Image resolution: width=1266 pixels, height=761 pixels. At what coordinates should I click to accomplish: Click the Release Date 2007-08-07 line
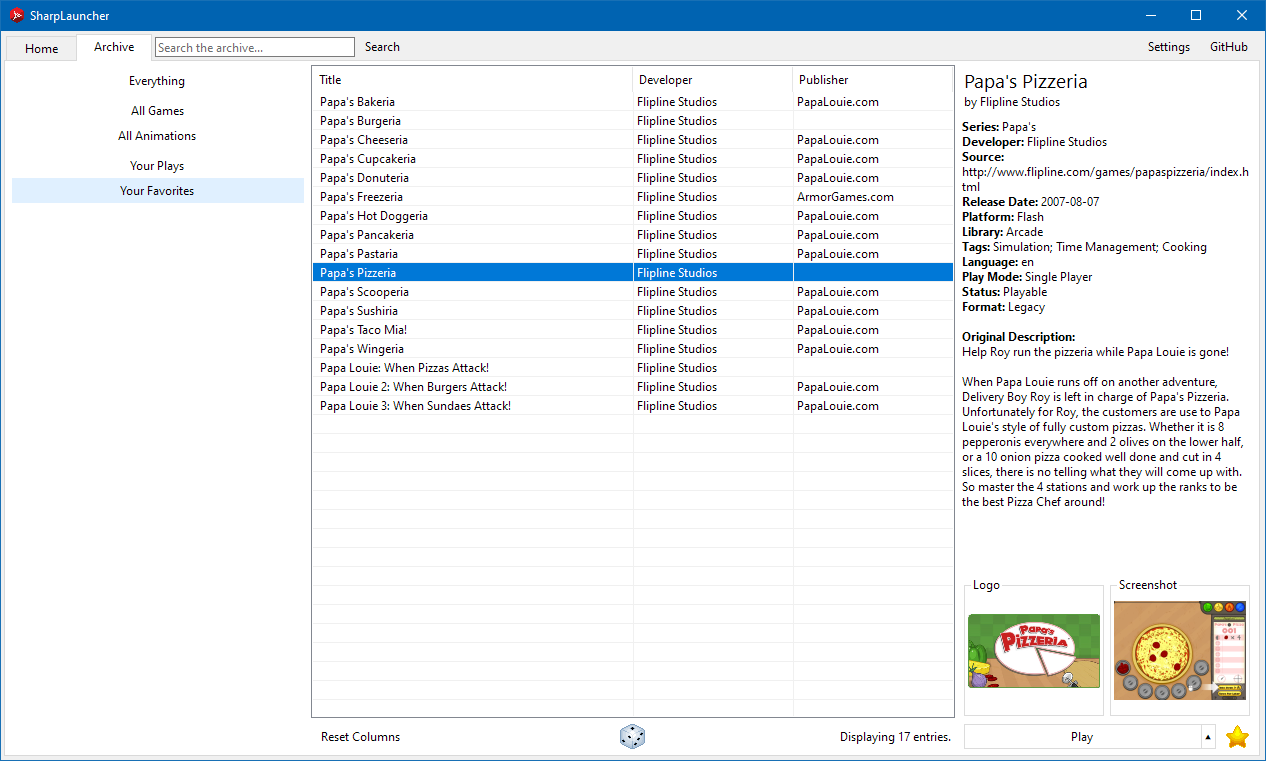tap(1030, 202)
